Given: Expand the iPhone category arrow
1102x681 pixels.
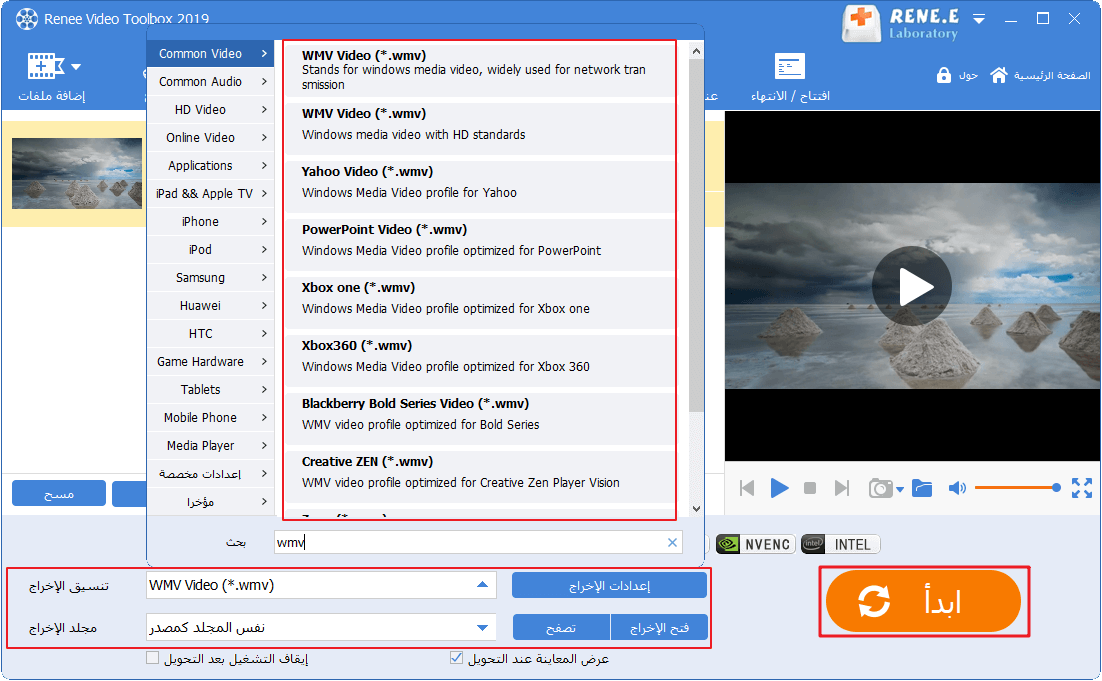Looking at the screenshot, I should (x=264, y=221).
